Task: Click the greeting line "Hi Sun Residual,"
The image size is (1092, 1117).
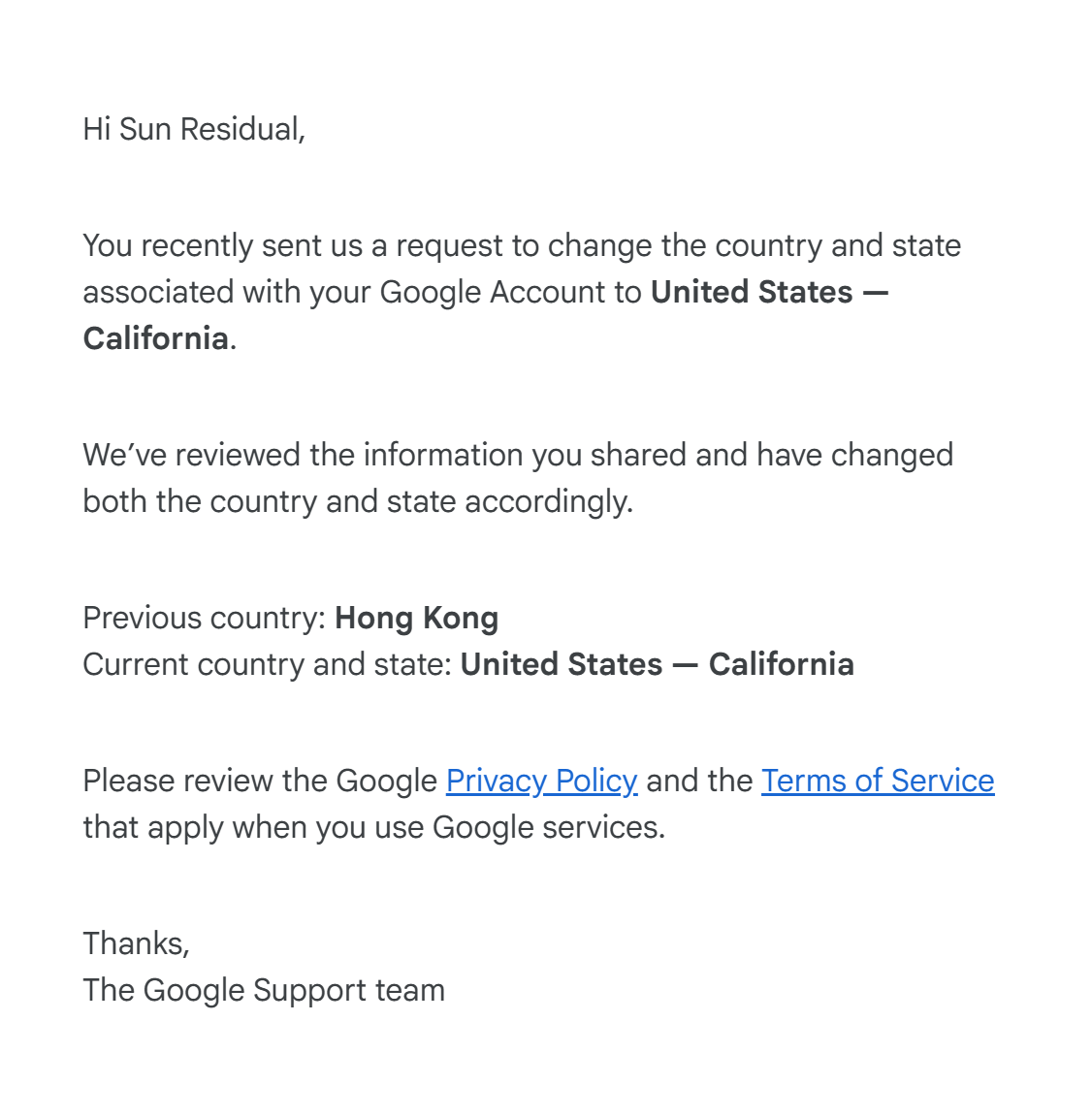Action: click(x=194, y=129)
